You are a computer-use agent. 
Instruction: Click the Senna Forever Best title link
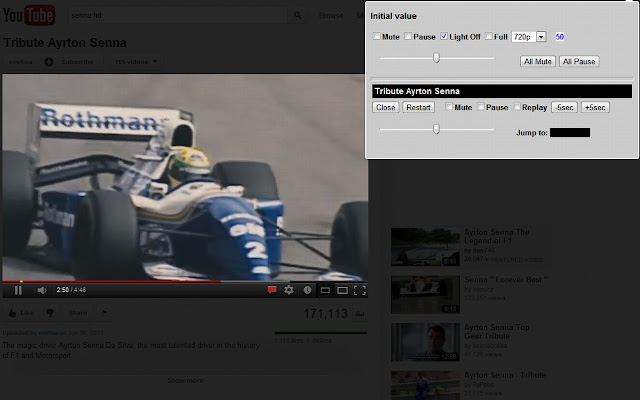pyautogui.click(x=506, y=280)
